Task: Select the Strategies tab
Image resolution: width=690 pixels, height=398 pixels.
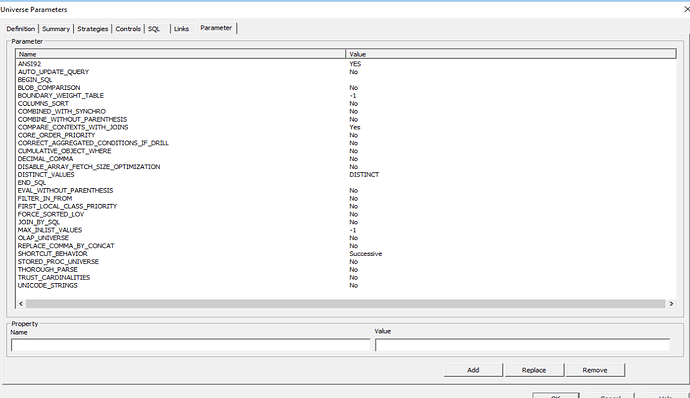Action: pos(92,29)
